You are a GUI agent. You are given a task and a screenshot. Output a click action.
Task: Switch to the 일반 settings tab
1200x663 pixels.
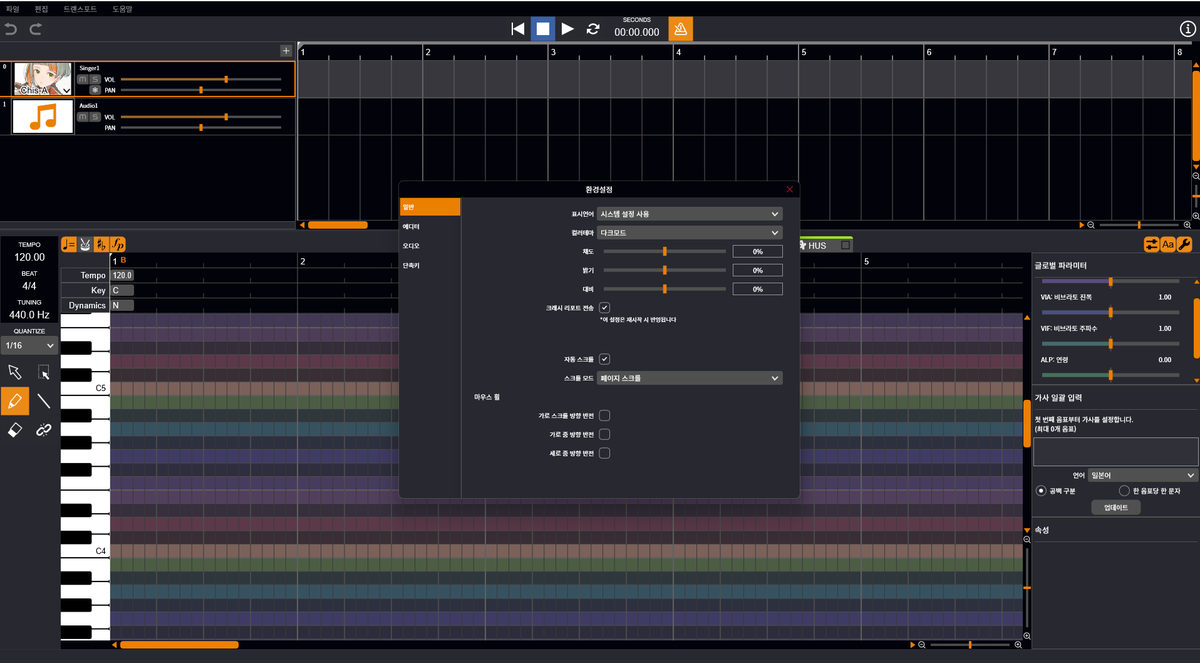point(430,207)
